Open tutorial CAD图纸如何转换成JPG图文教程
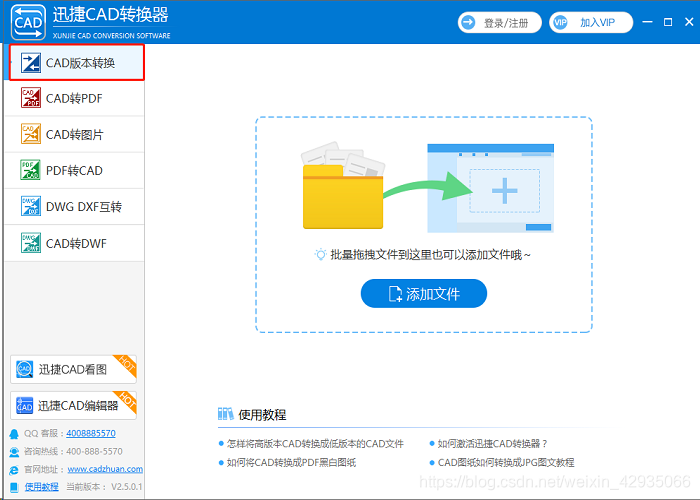700x500 pixels. [506, 462]
